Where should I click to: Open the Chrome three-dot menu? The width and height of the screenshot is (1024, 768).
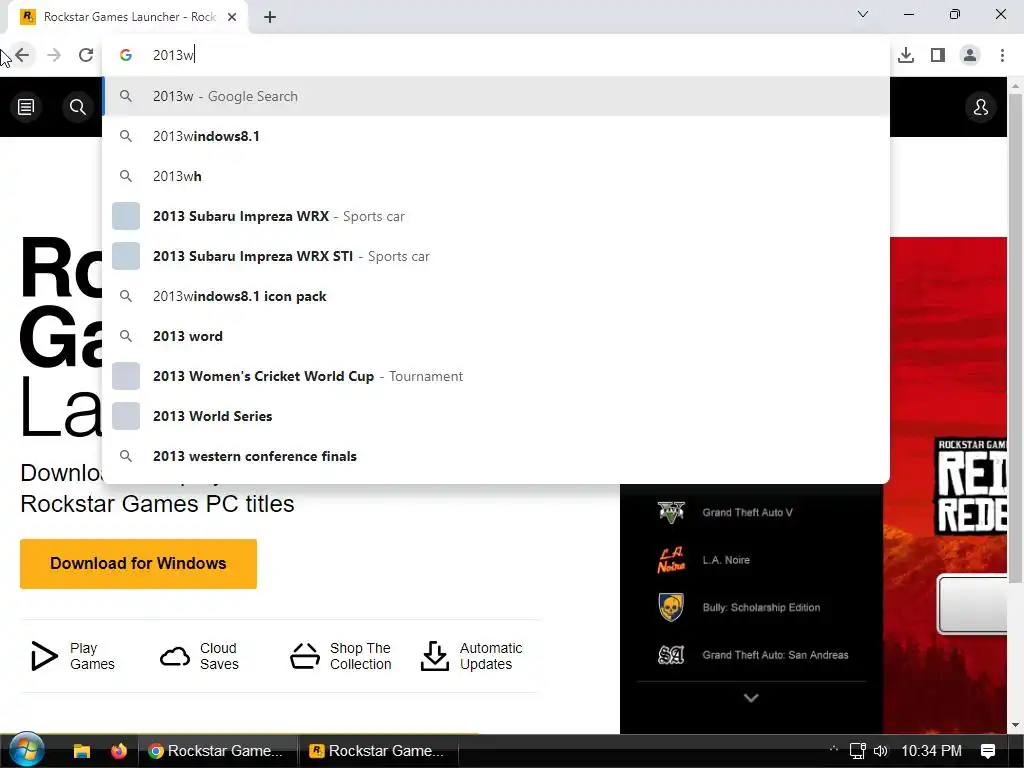[1002, 55]
